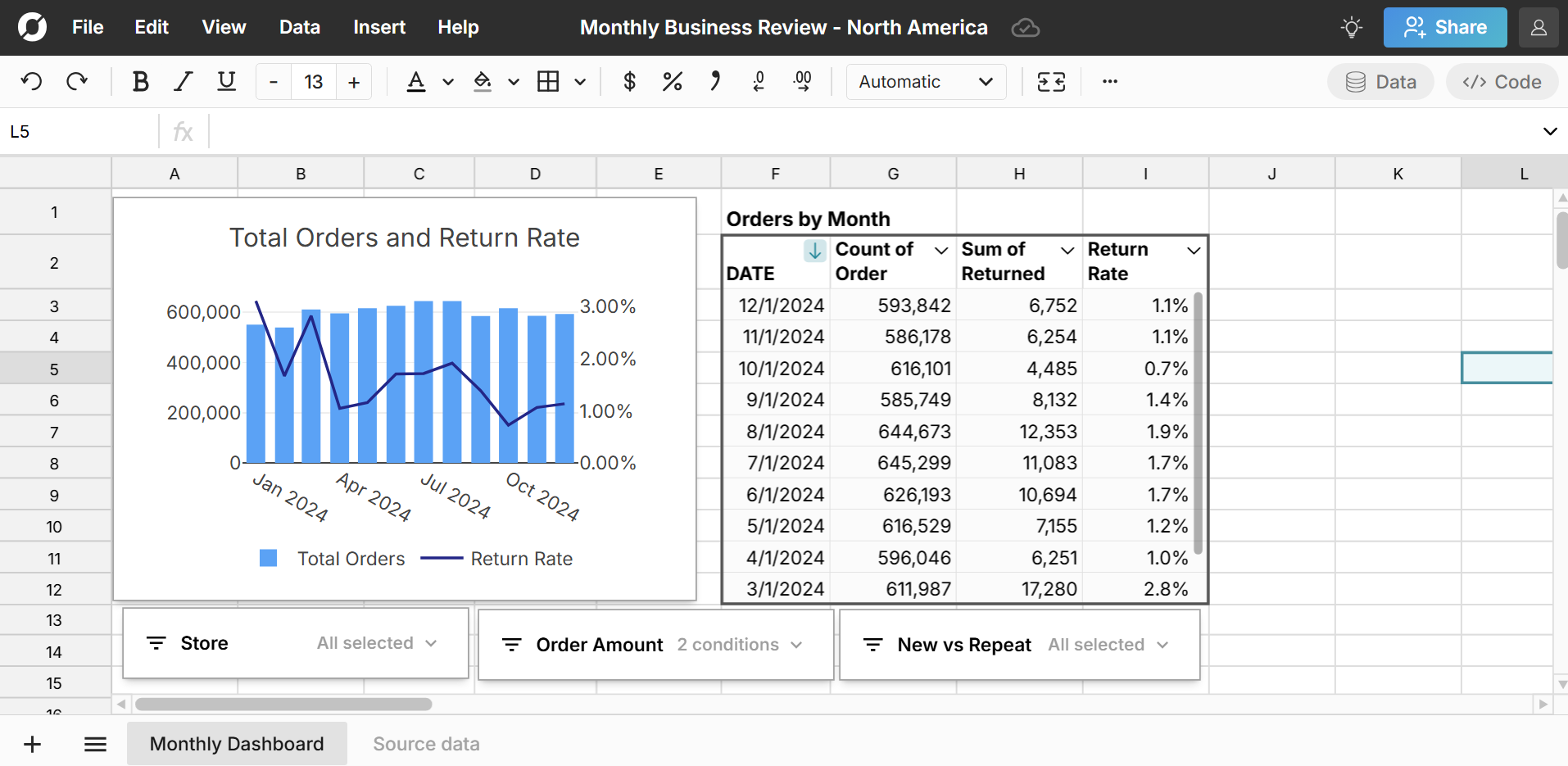Add a new sheet with the plus icon
Image resolution: width=1568 pixels, height=766 pixels.
pyautogui.click(x=32, y=743)
